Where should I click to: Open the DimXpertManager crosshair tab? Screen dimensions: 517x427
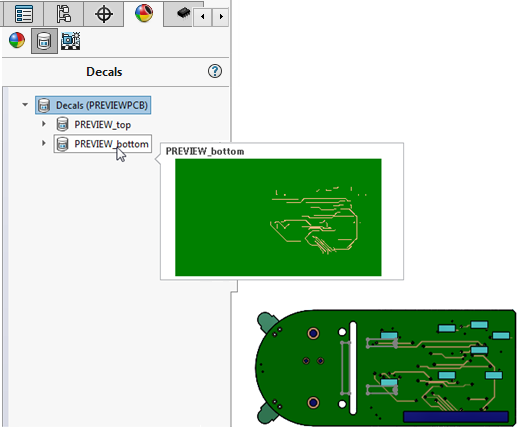tap(104, 14)
